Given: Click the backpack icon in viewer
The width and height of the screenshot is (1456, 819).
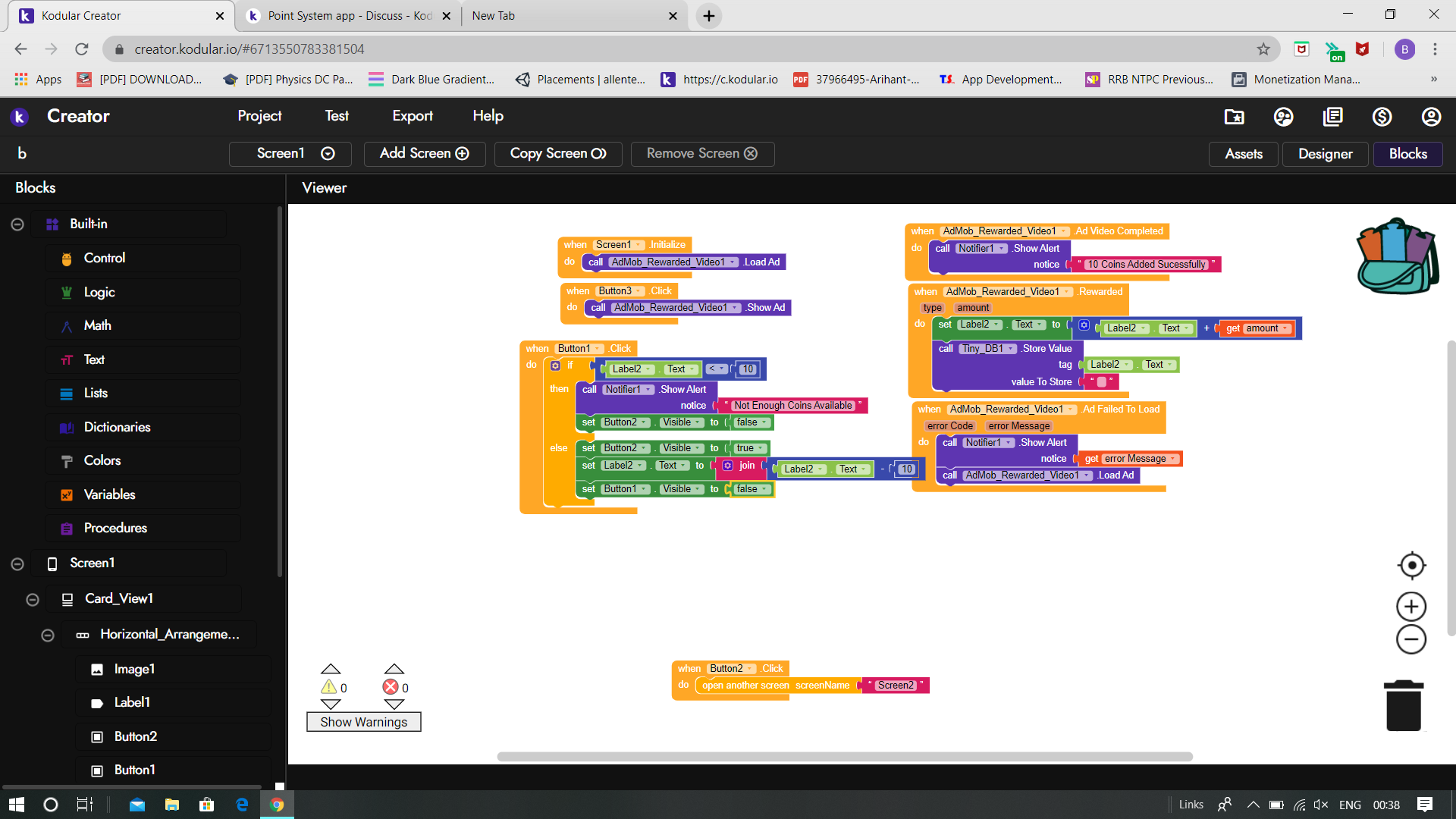Looking at the screenshot, I should [x=1397, y=256].
